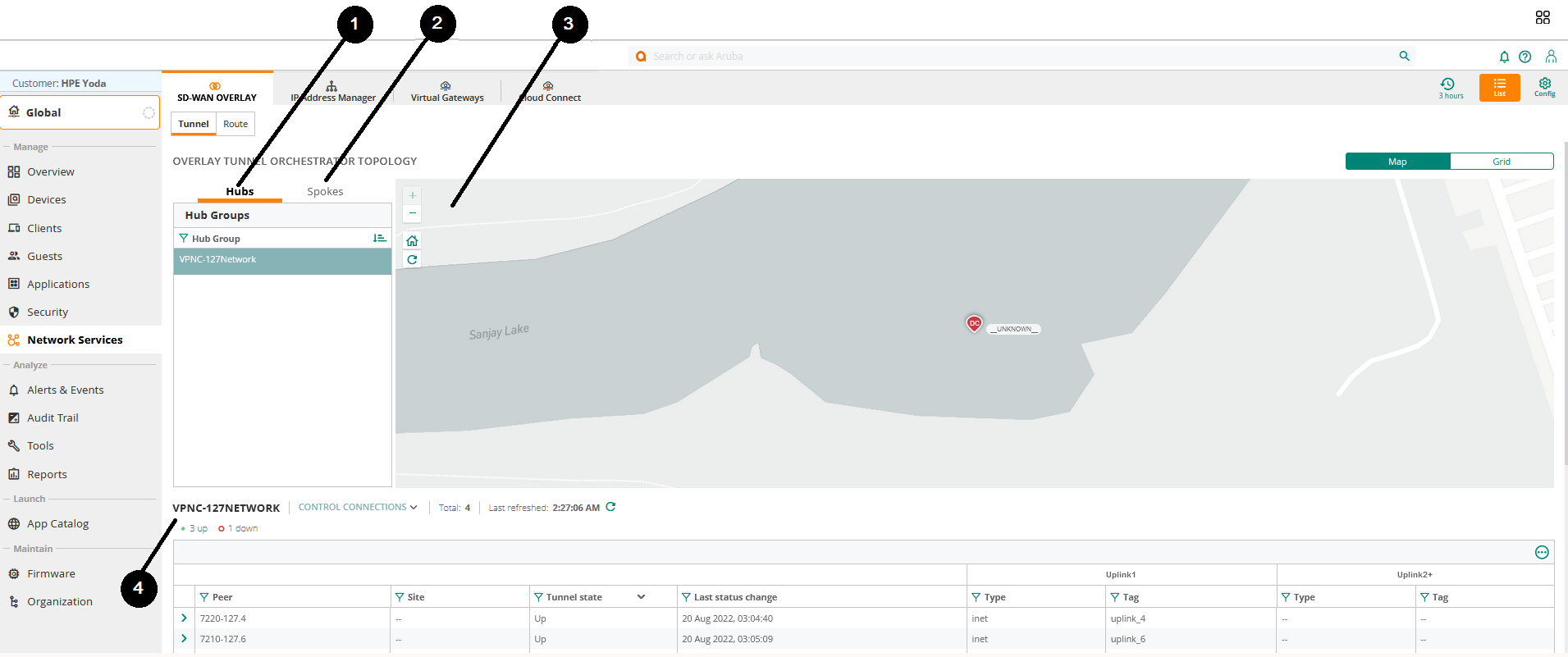1568x657 pixels.
Task: Open the App Catalog page
Action: pyautogui.click(x=57, y=523)
